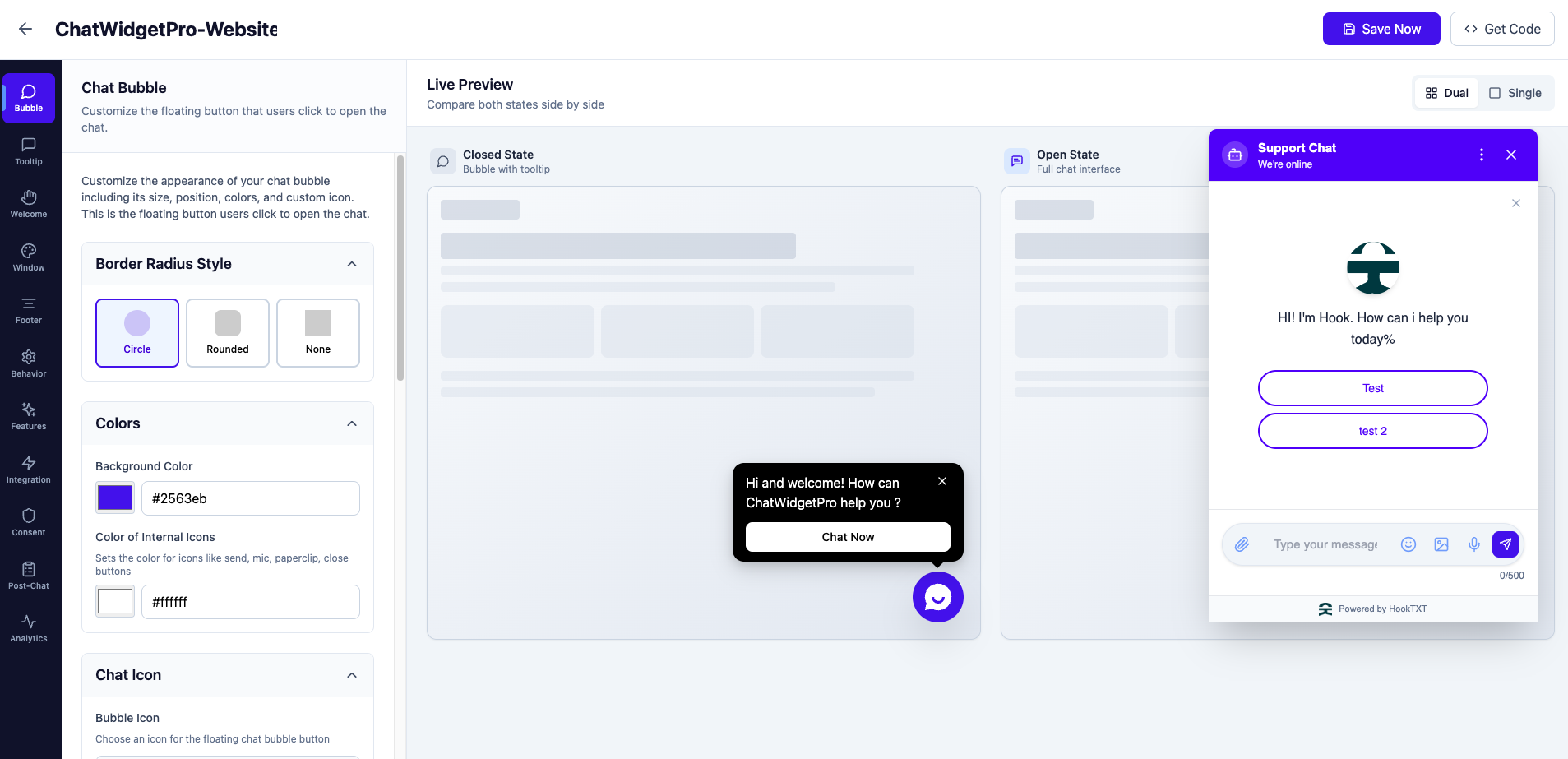Image resolution: width=1568 pixels, height=759 pixels.
Task: Select the None border radius style
Action: (317, 332)
